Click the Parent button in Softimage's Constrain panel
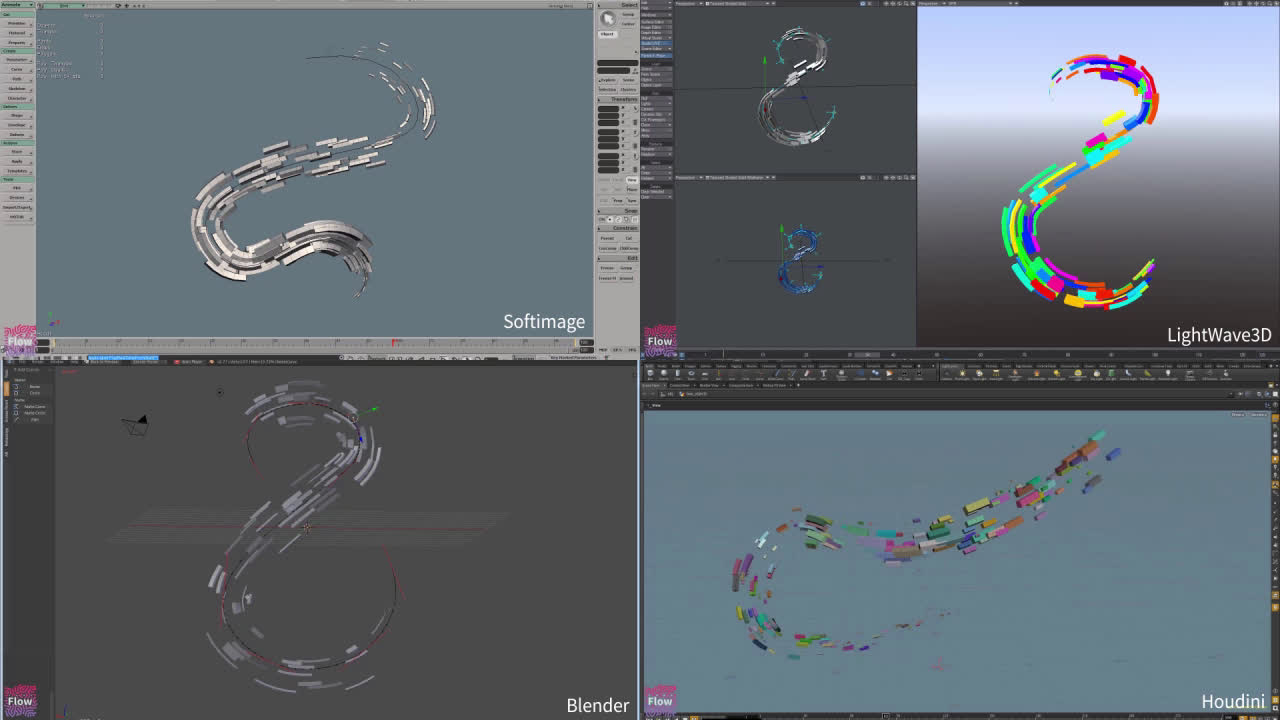 (607, 238)
